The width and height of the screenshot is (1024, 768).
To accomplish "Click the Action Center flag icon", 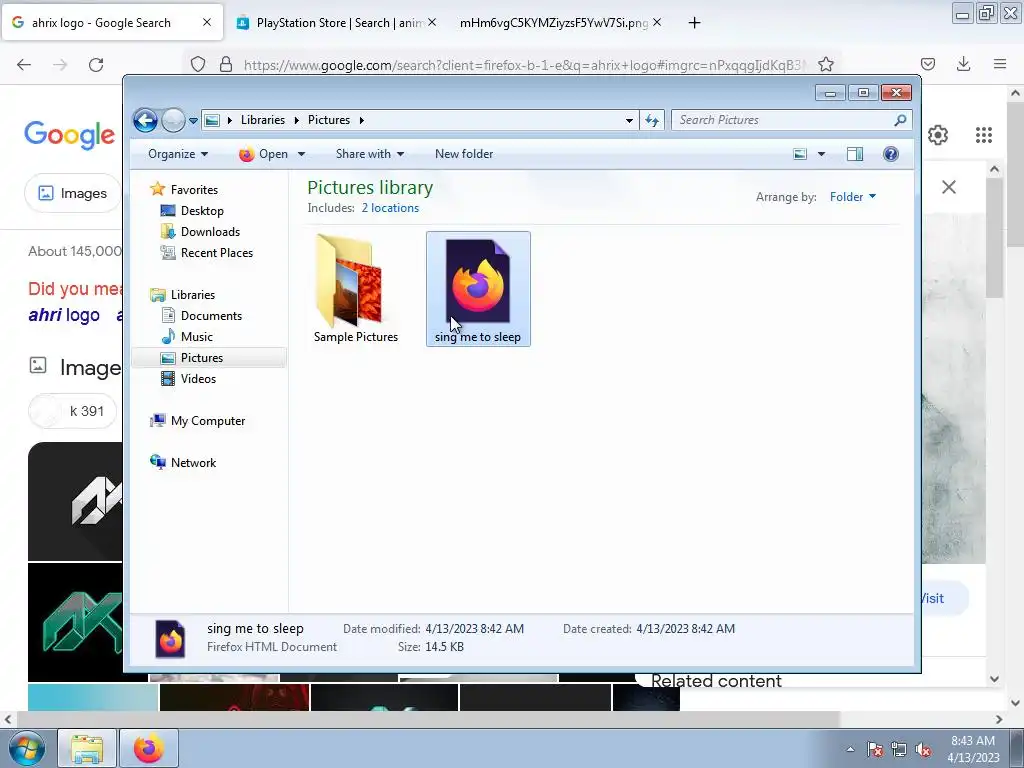I will click(874, 750).
